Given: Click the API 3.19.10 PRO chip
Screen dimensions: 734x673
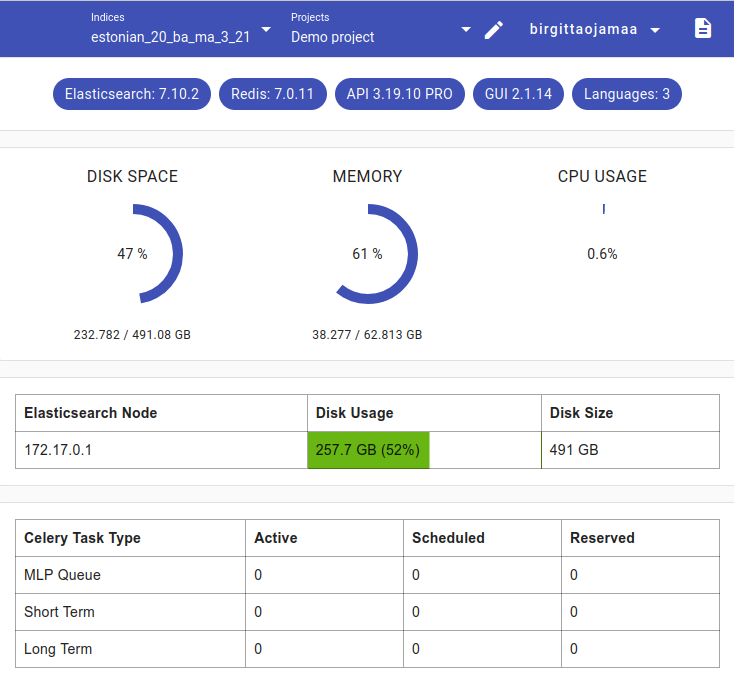Looking at the screenshot, I should (399, 94).
